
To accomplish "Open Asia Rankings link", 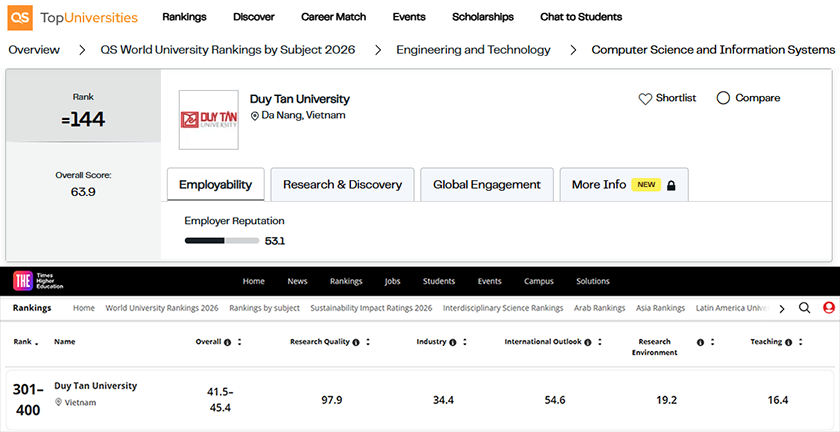I will (661, 308).
